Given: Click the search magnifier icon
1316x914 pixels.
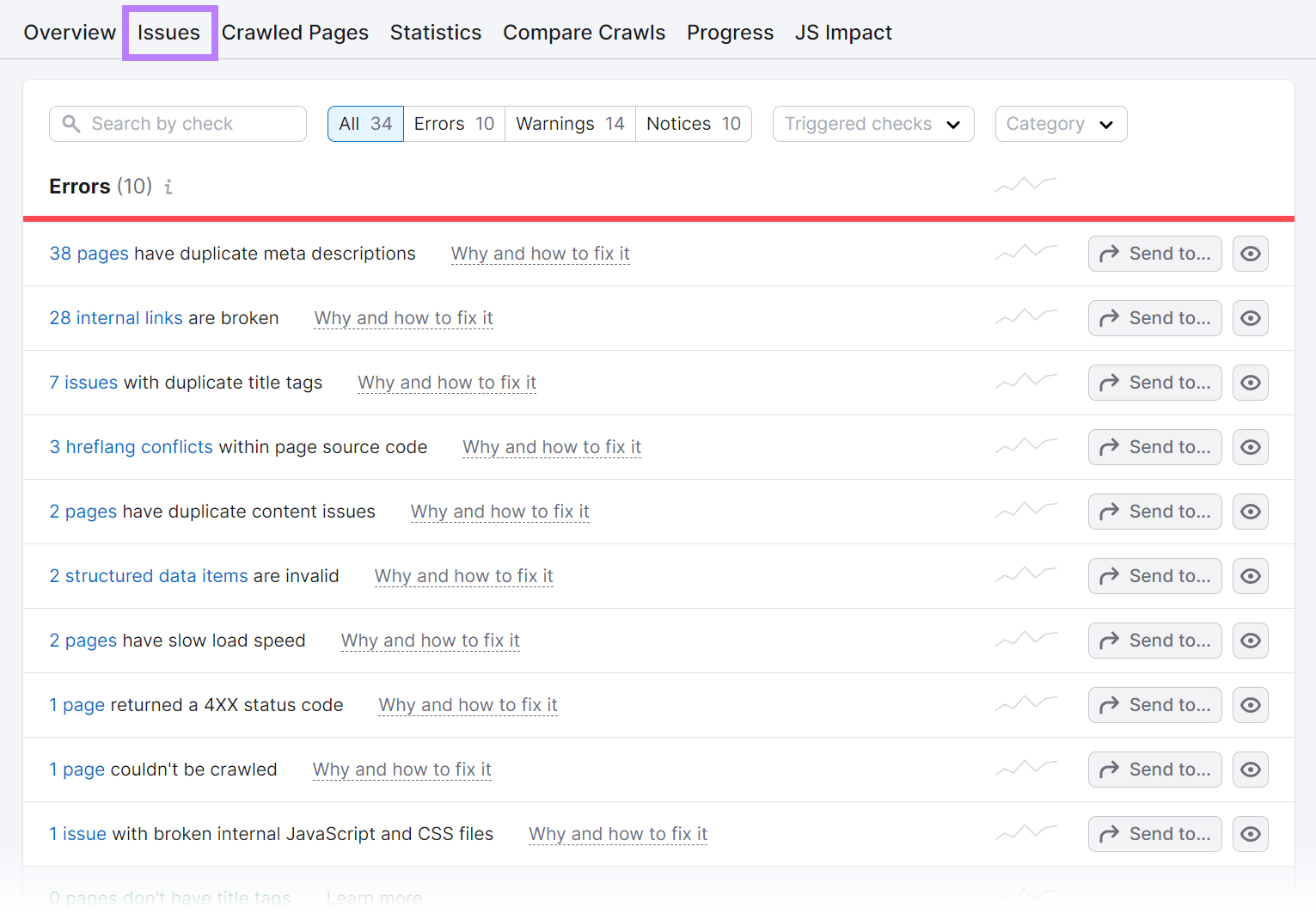Looking at the screenshot, I should pos(72,124).
